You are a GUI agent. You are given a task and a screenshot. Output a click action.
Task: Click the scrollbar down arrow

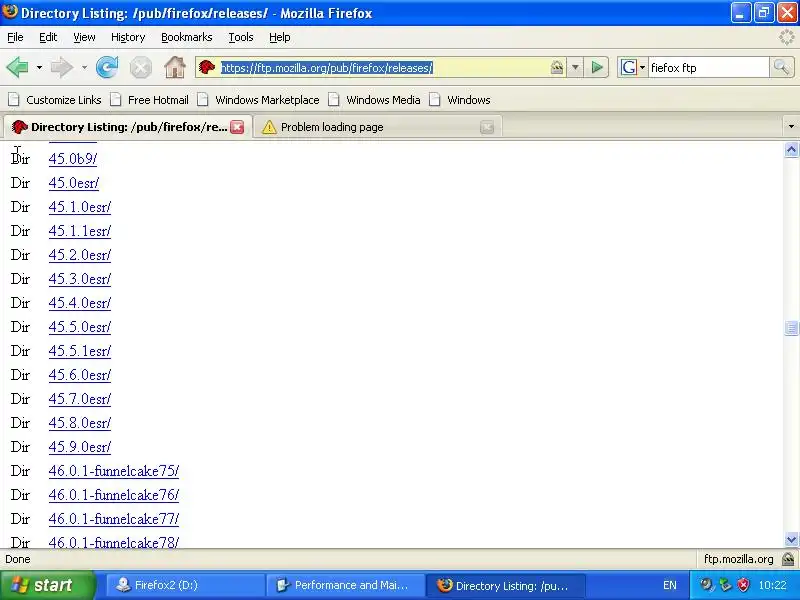(x=791, y=539)
